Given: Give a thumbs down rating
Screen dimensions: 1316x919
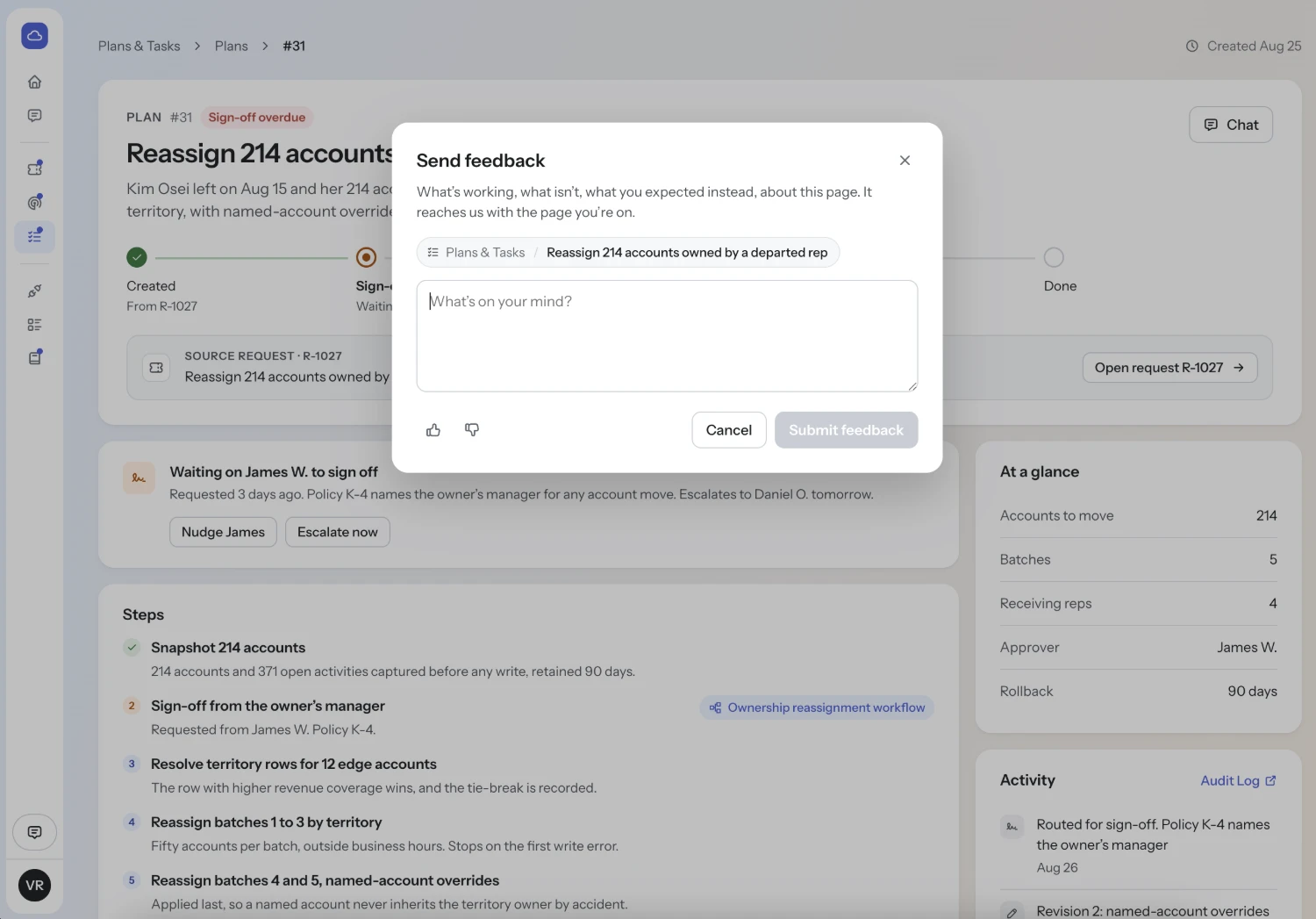Looking at the screenshot, I should pyautogui.click(x=472, y=430).
